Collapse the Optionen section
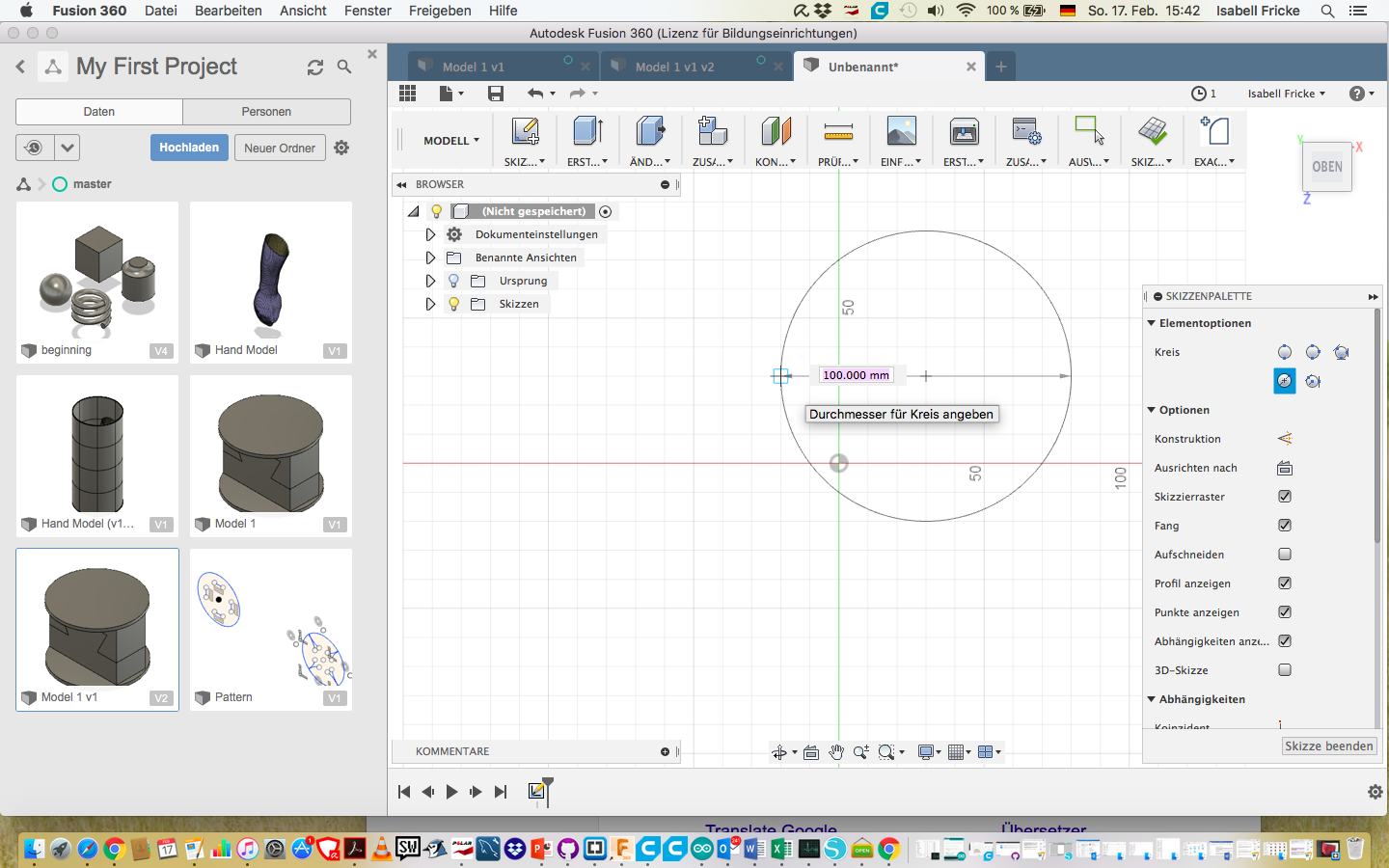 [x=1151, y=410]
